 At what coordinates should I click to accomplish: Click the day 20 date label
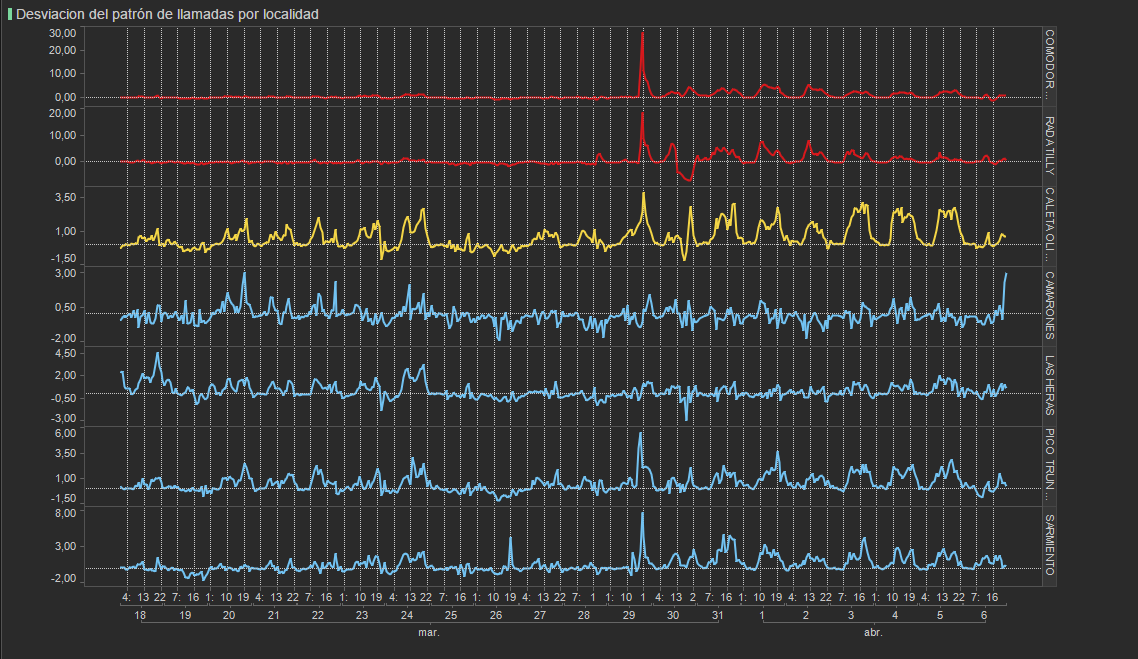click(x=229, y=615)
